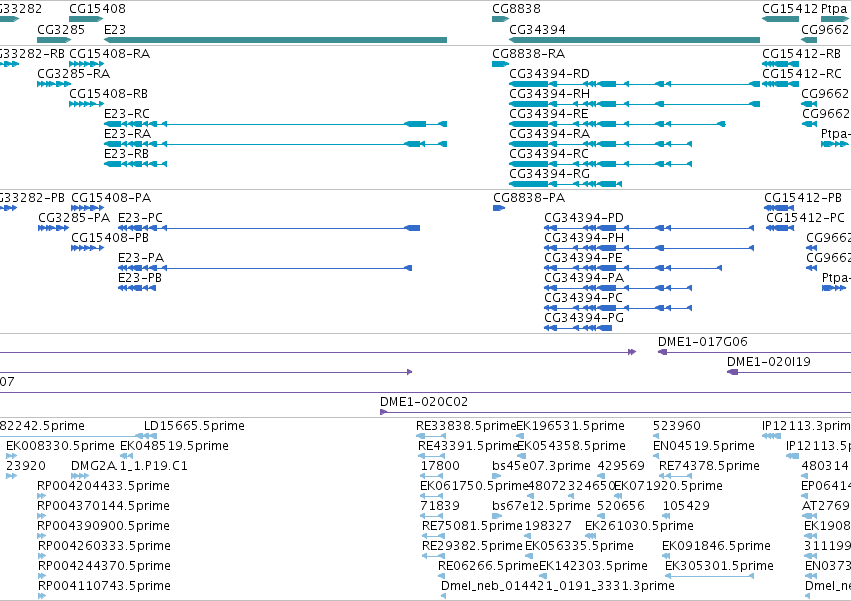The image size is (851, 601).
Task: Select EST RE33838.5prime
Action: point(466,426)
